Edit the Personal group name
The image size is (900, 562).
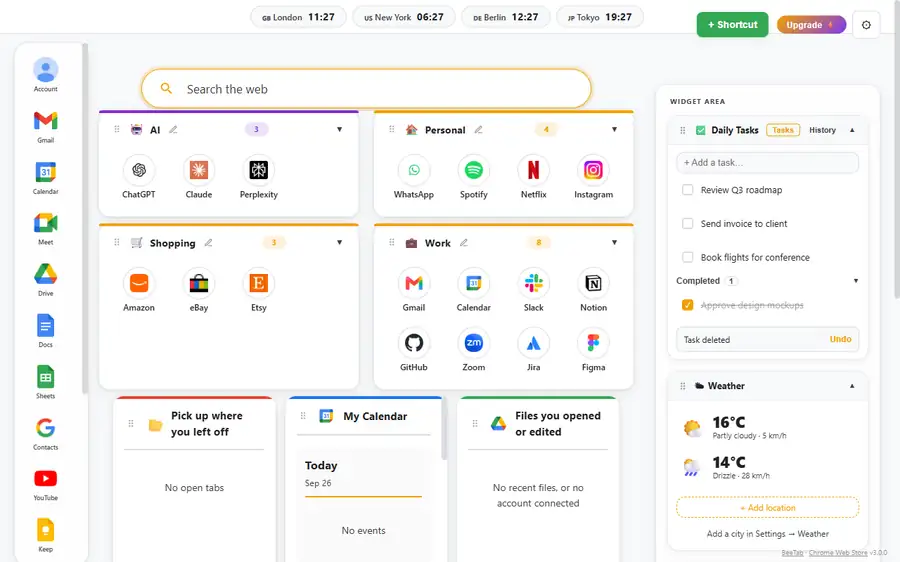point(478,130)
